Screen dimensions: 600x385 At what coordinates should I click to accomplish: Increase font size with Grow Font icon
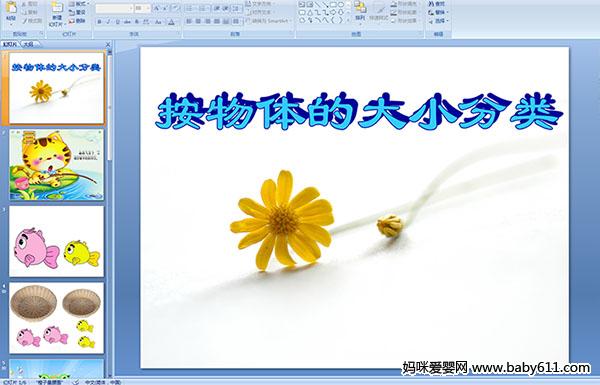[x=157, y=8]
